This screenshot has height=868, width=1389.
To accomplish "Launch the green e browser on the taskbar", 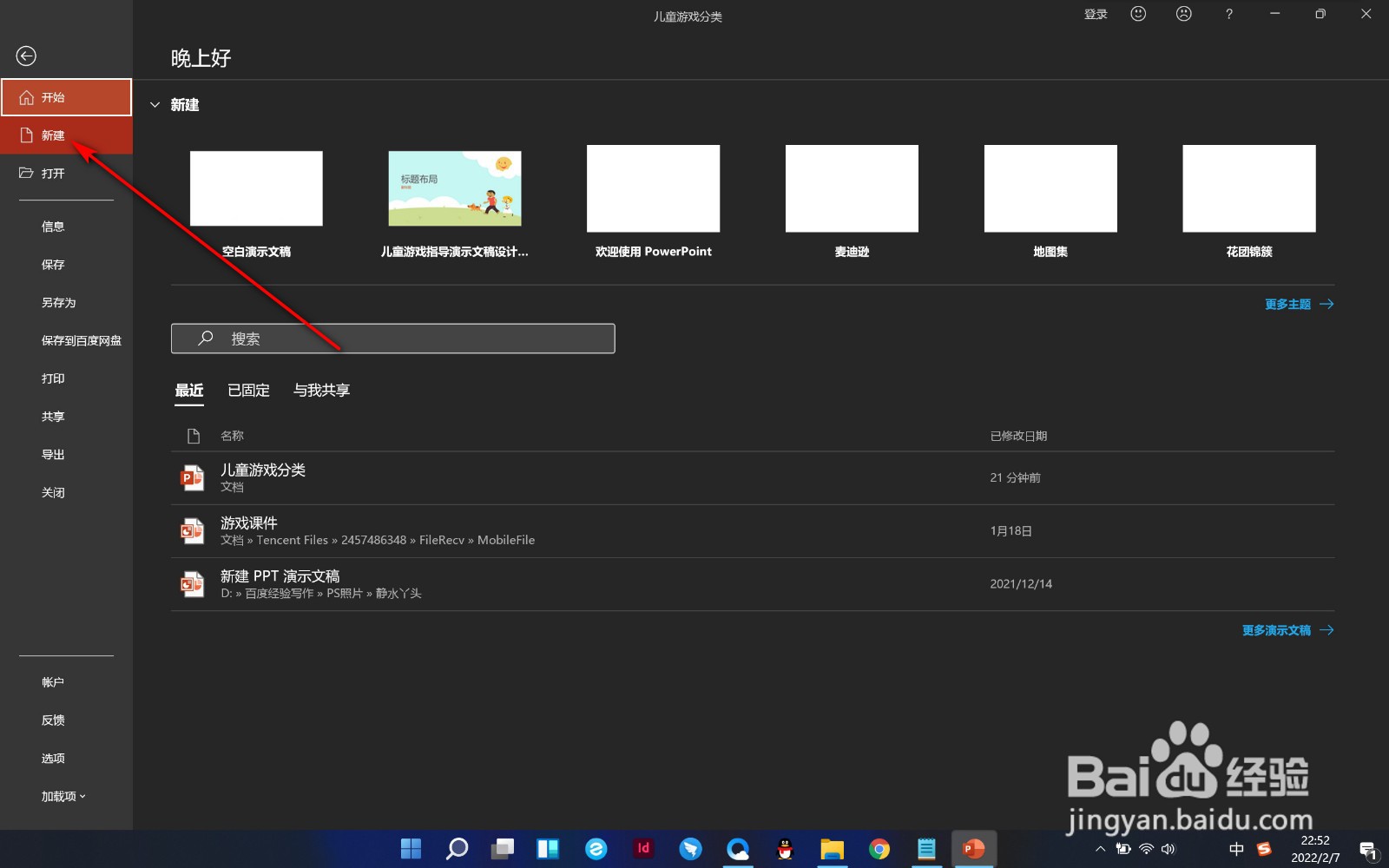I will [596, 849].
